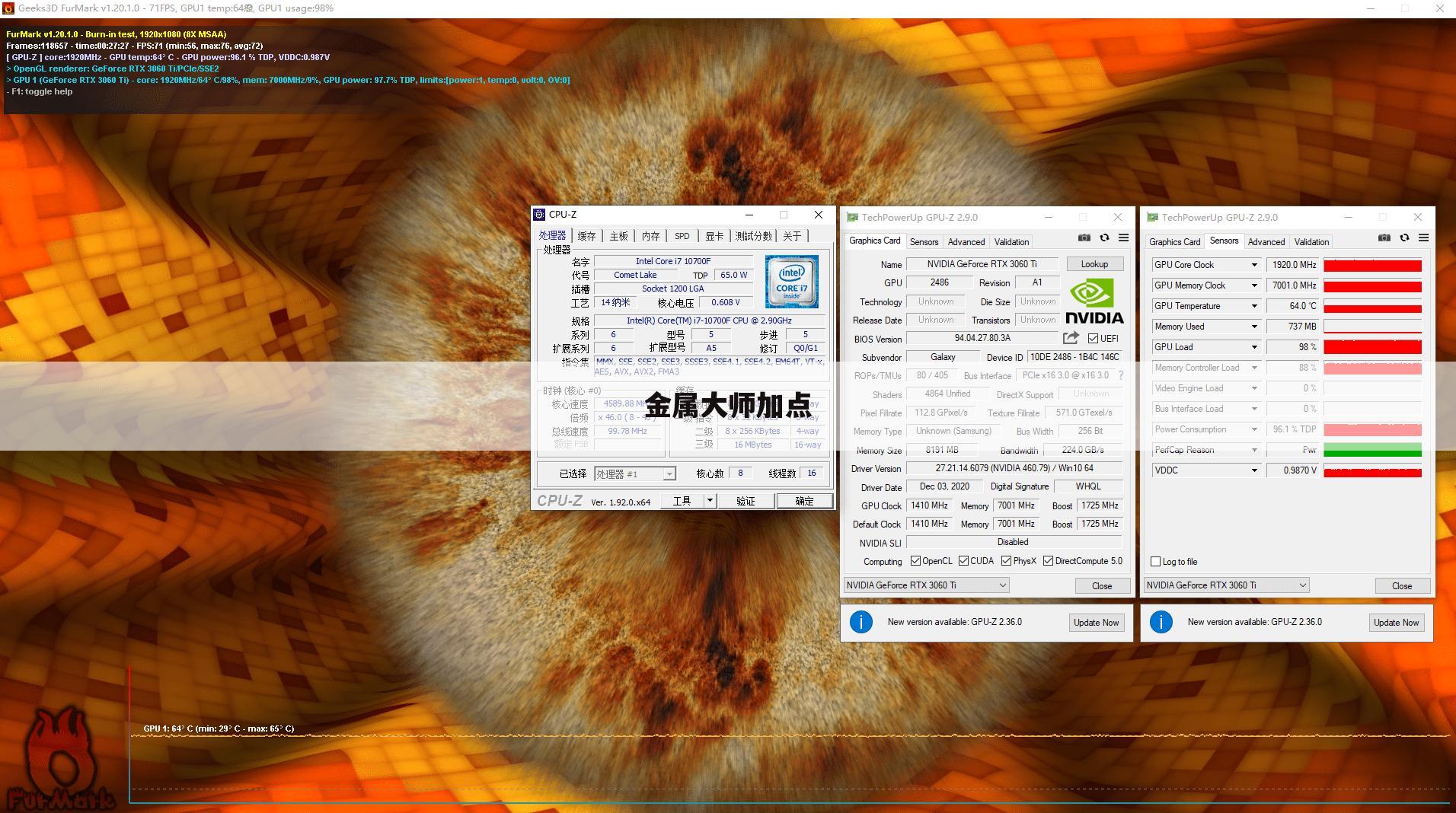Click the Intel Core i7 badge in CPU-Z
Image resolution: width=1456 pixels, height=813 pixels.
(x=792, y=282)
